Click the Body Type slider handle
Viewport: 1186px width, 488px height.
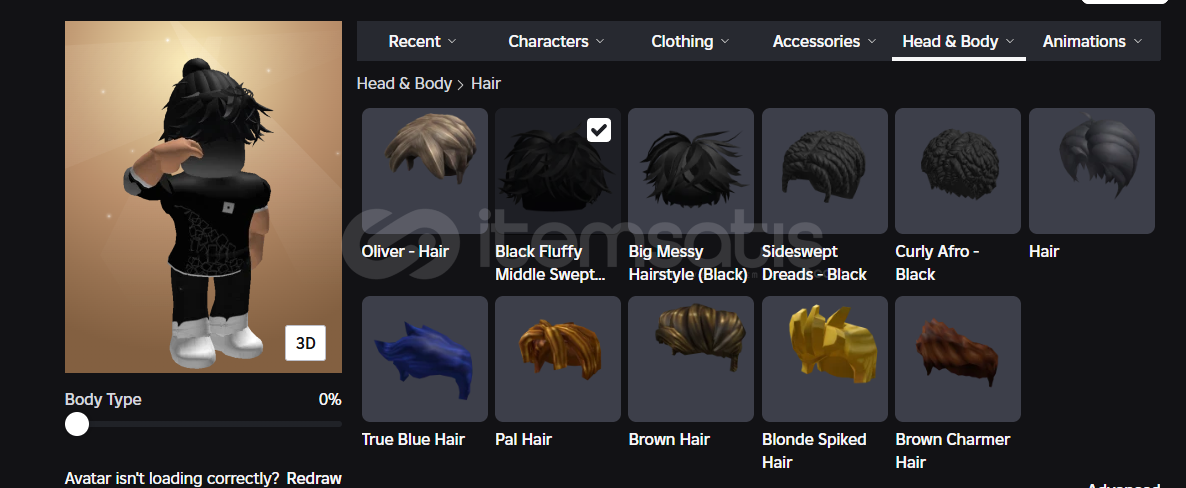point(76,424)
